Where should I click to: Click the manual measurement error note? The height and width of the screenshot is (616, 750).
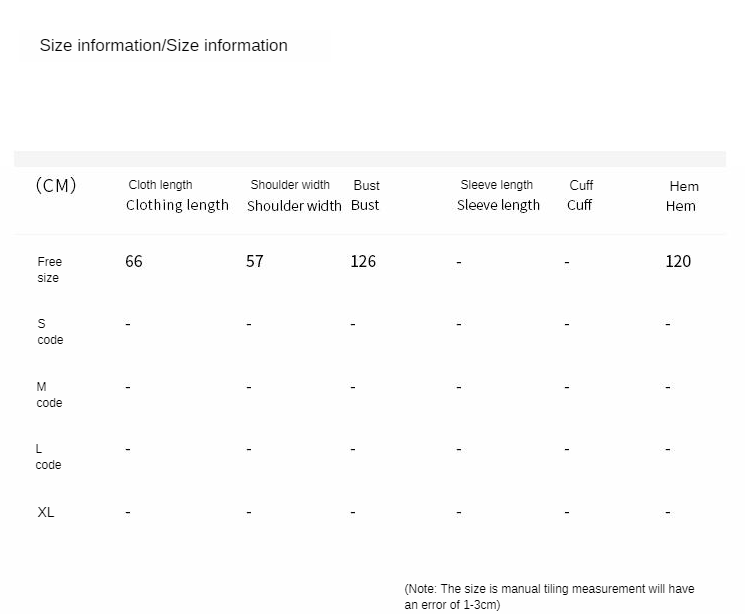549,596
